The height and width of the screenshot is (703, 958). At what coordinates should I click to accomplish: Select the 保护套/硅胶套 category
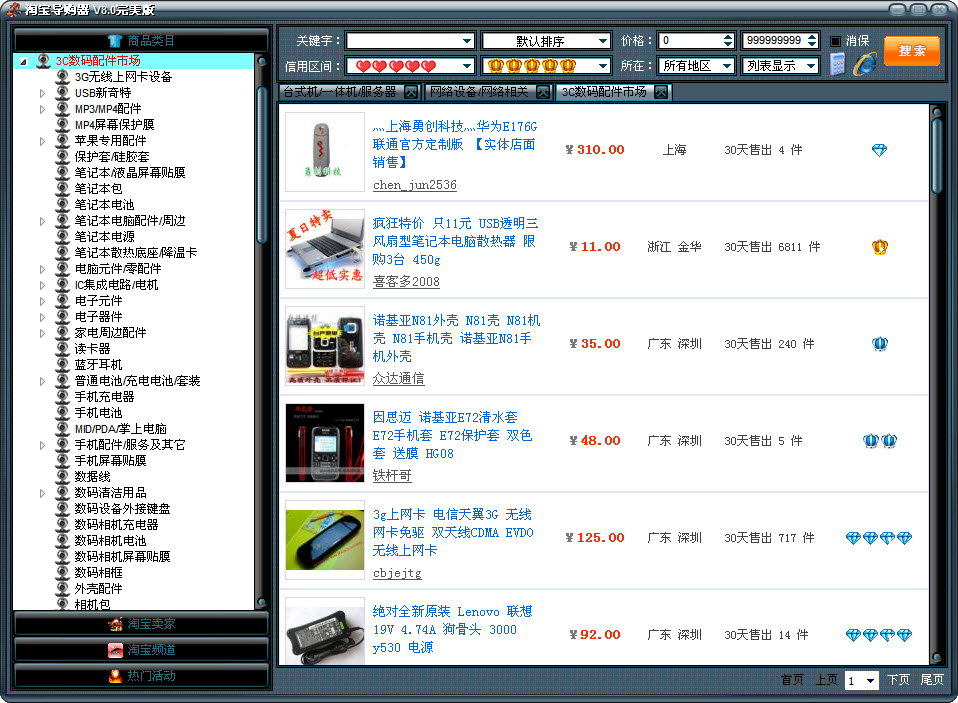(112, 157)
